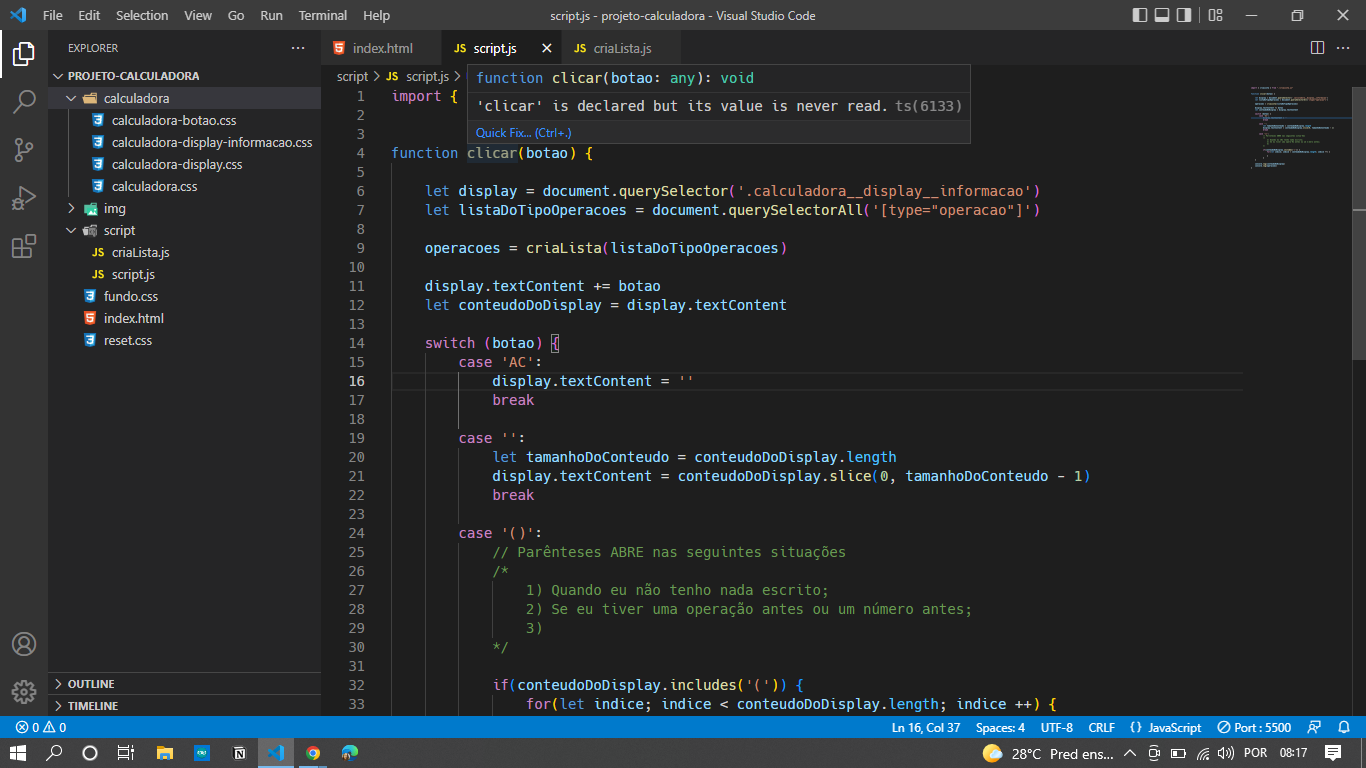Open the Help menu
This screenshot has height=768, width=1366.
click(376, 15)
